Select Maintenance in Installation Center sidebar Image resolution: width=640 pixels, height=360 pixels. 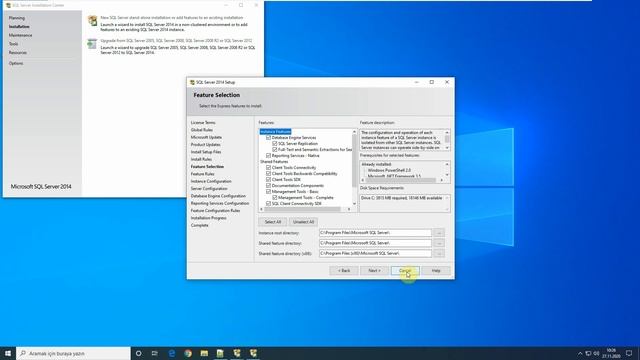20,36
